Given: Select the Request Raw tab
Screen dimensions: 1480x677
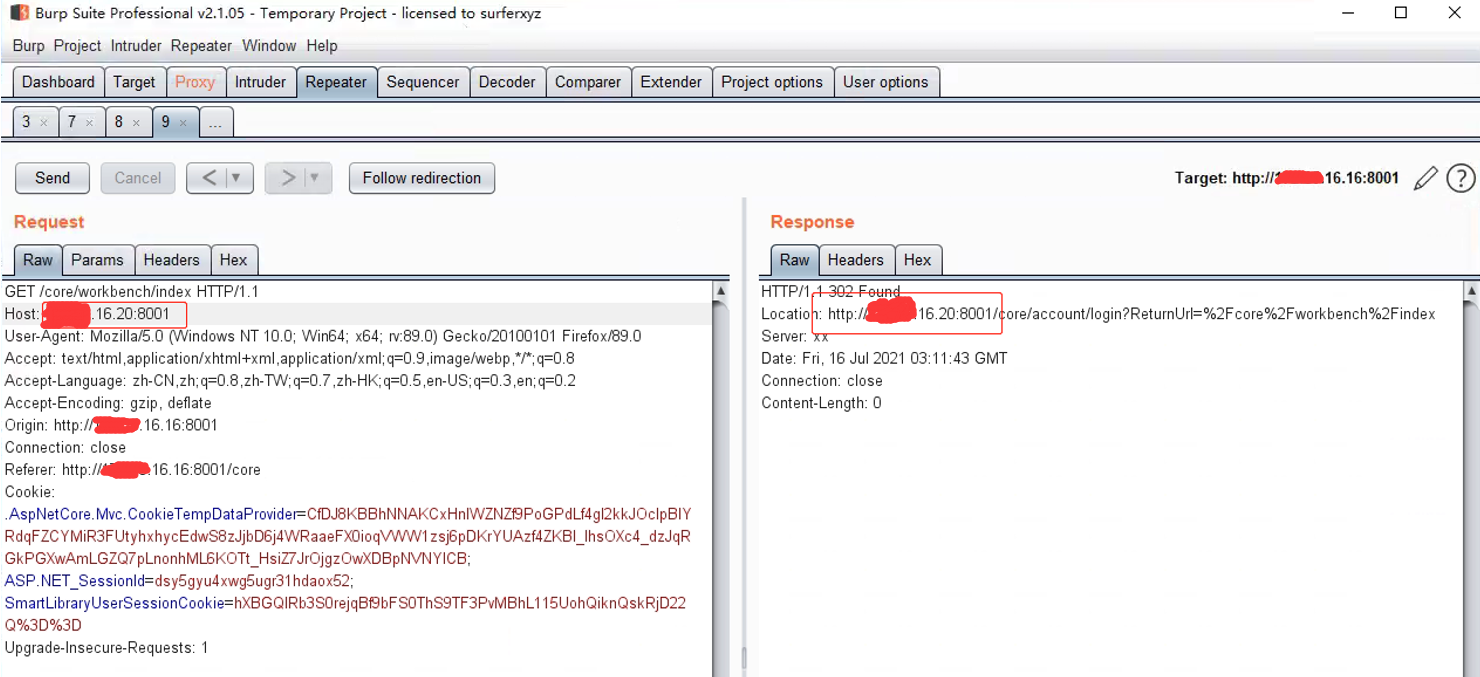Looking at the screenshot, I should coord(38,260).
